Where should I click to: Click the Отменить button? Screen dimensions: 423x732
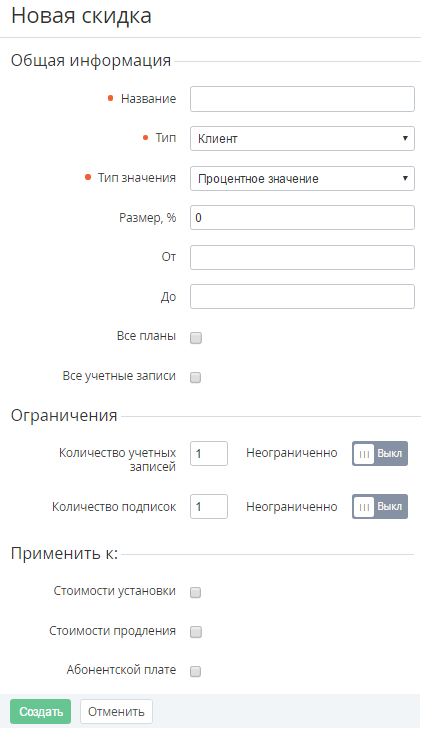pyautogui.click(x=116, y=711)
